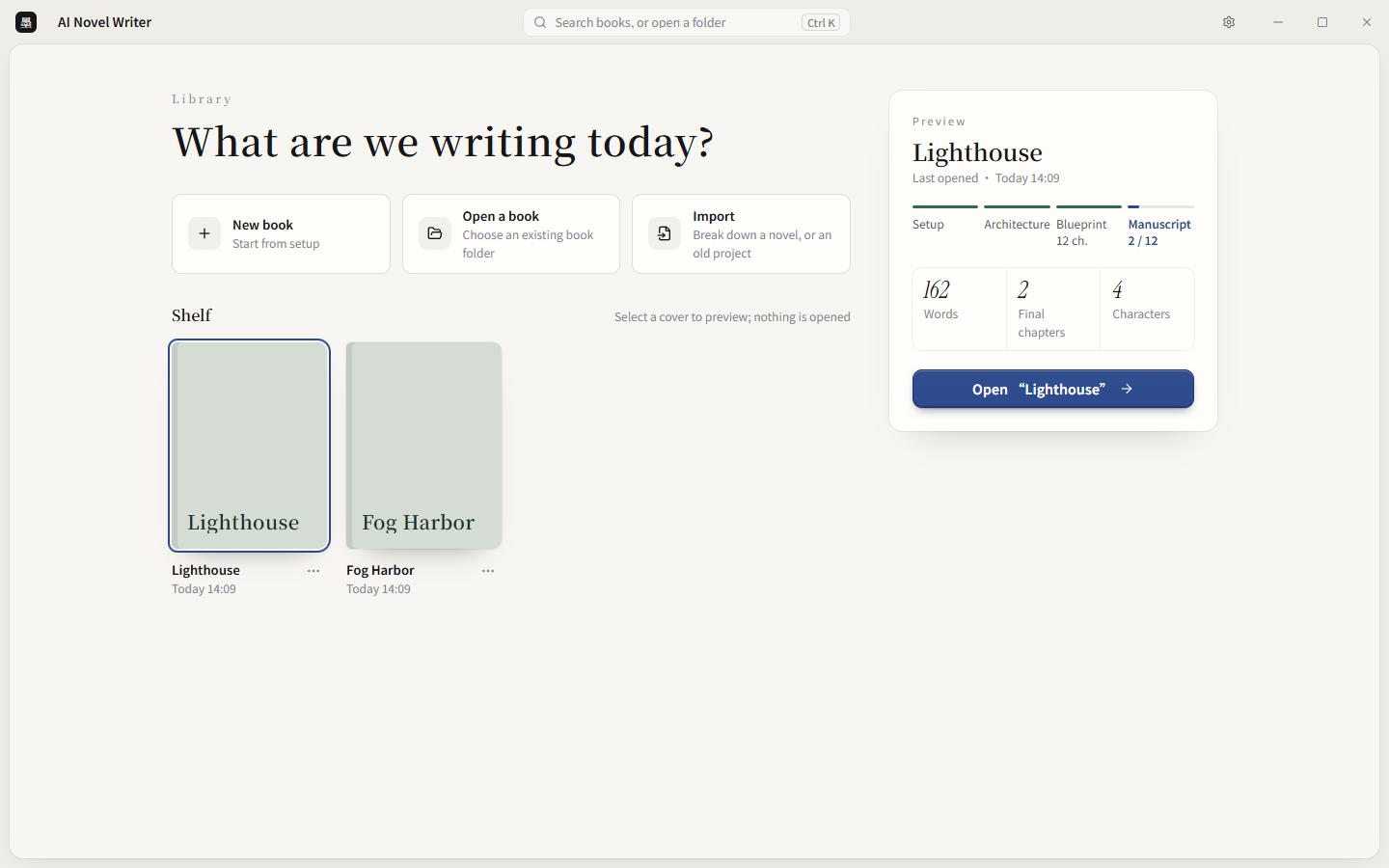Open the three-dot menu for Lighthouse book
The width and height of the screenshot is (1389, 868).
click(x=313, y=571)
